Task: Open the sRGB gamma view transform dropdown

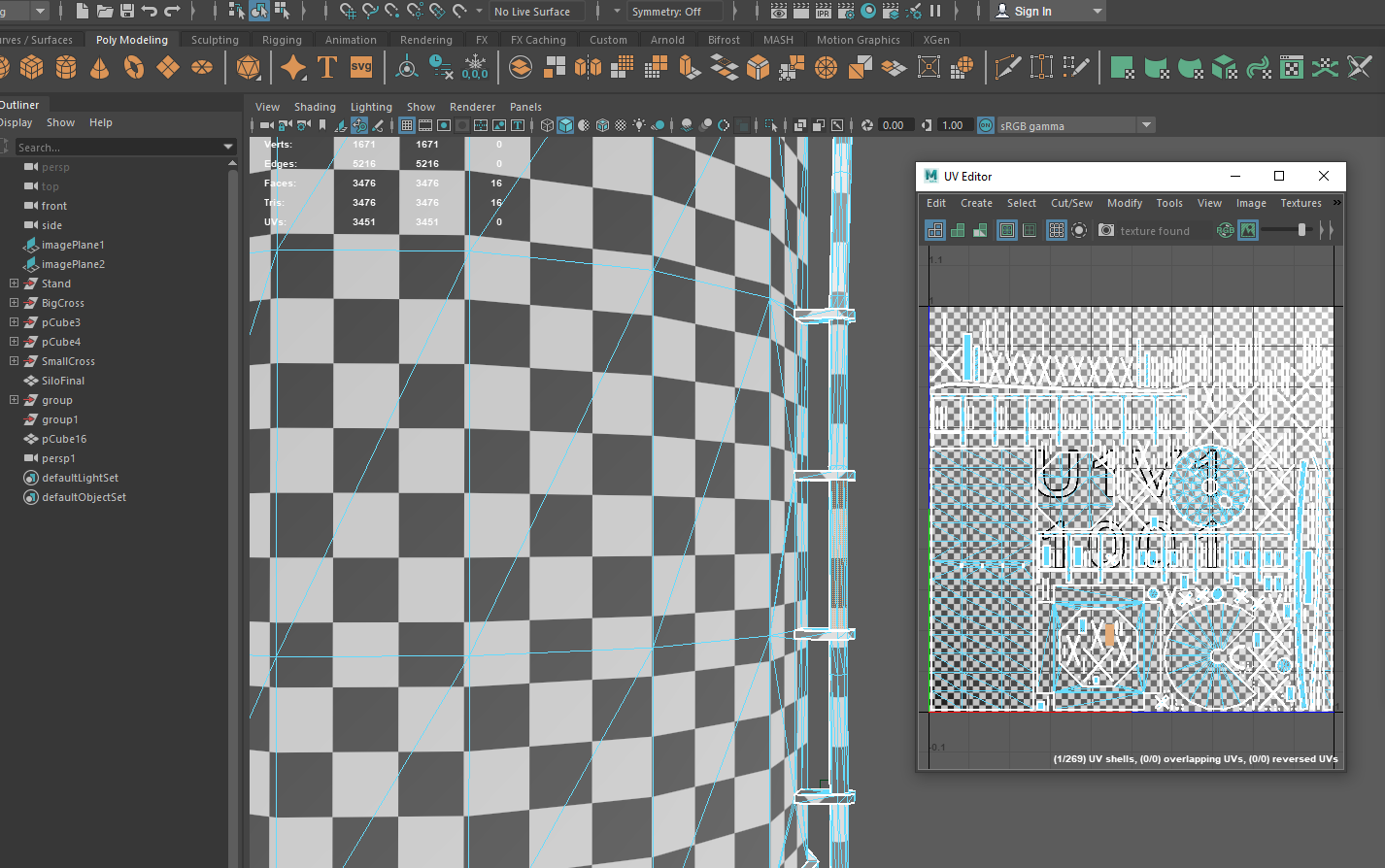Action: click(x=1147, y=125)
